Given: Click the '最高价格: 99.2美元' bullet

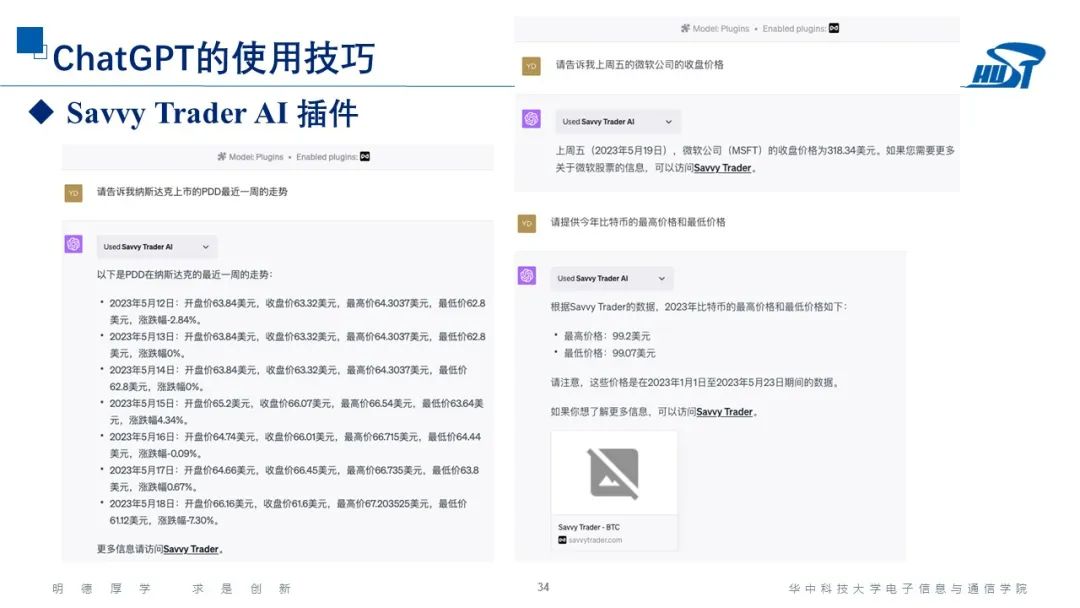Looking at the screenshot, I should coord(606,336).
